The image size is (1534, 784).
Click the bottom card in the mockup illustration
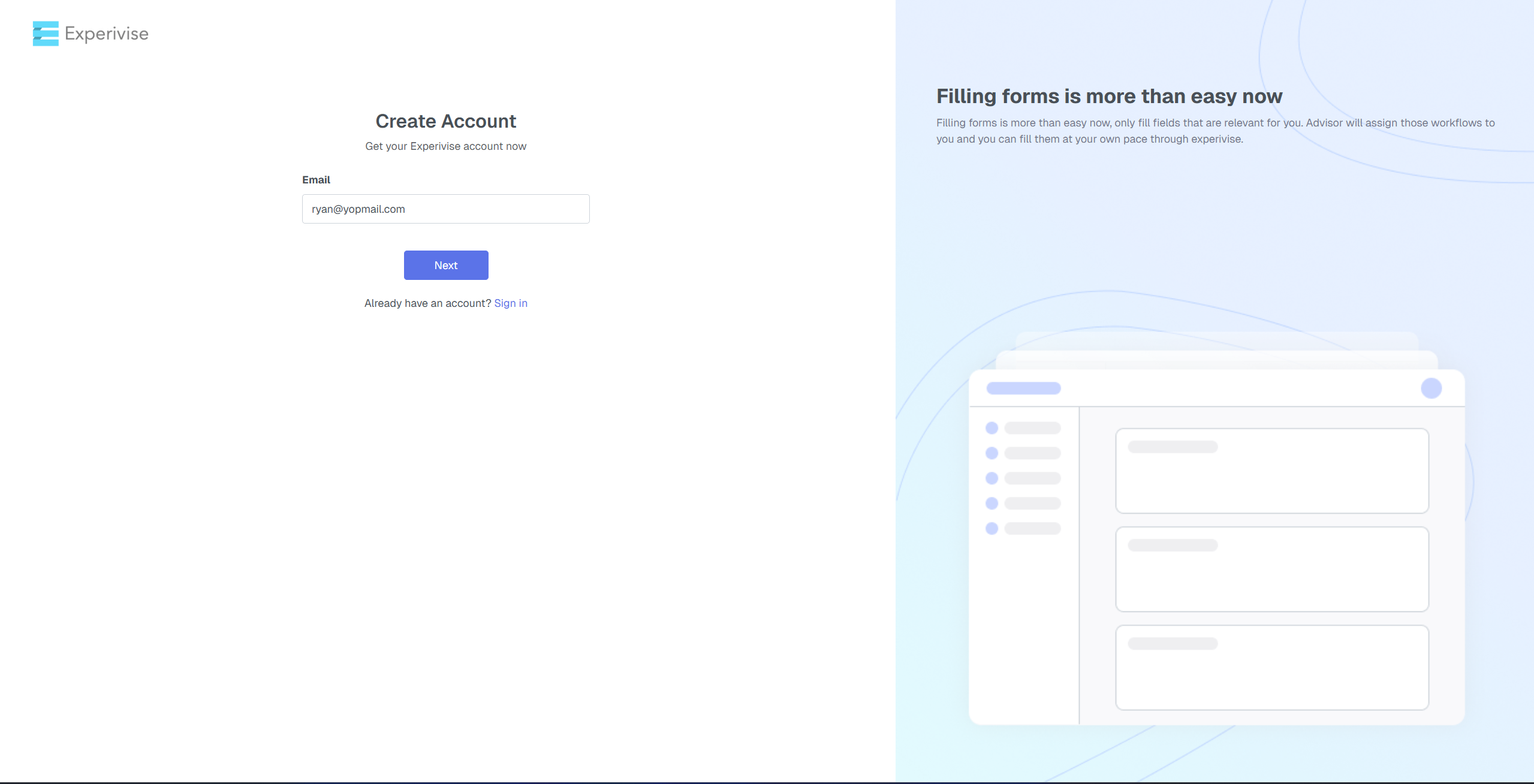(x=1271, y=668)
